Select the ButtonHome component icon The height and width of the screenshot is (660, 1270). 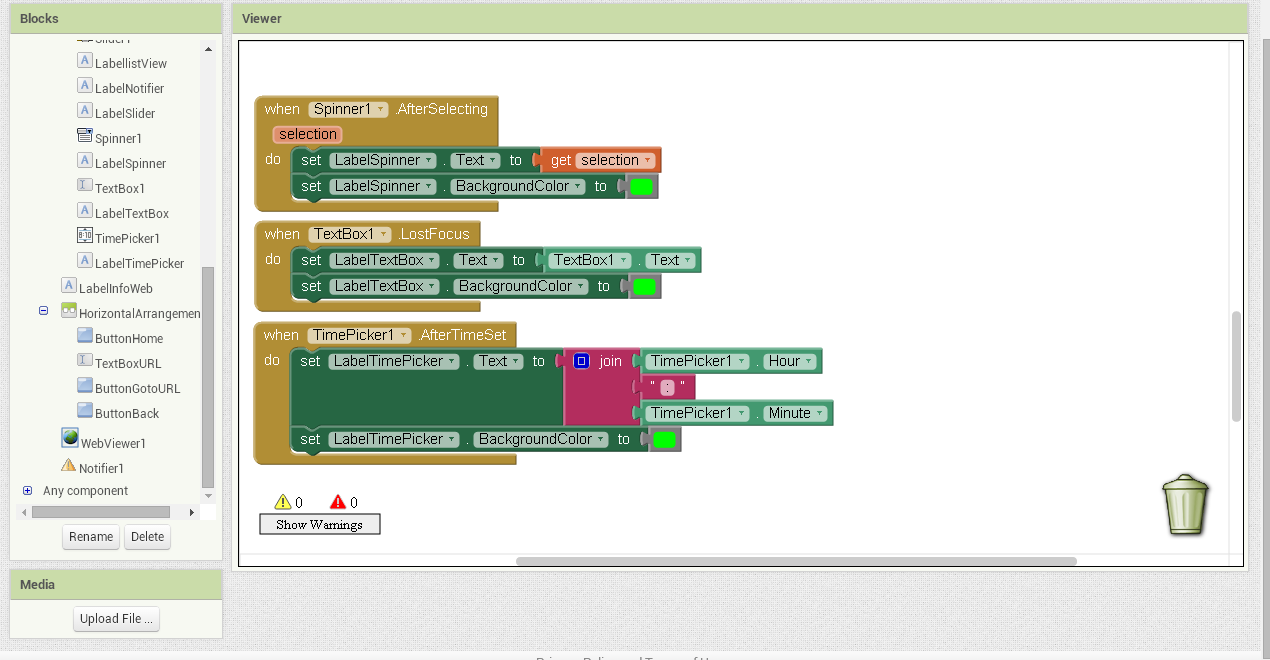pyautogui.click(x=85, y=336)
